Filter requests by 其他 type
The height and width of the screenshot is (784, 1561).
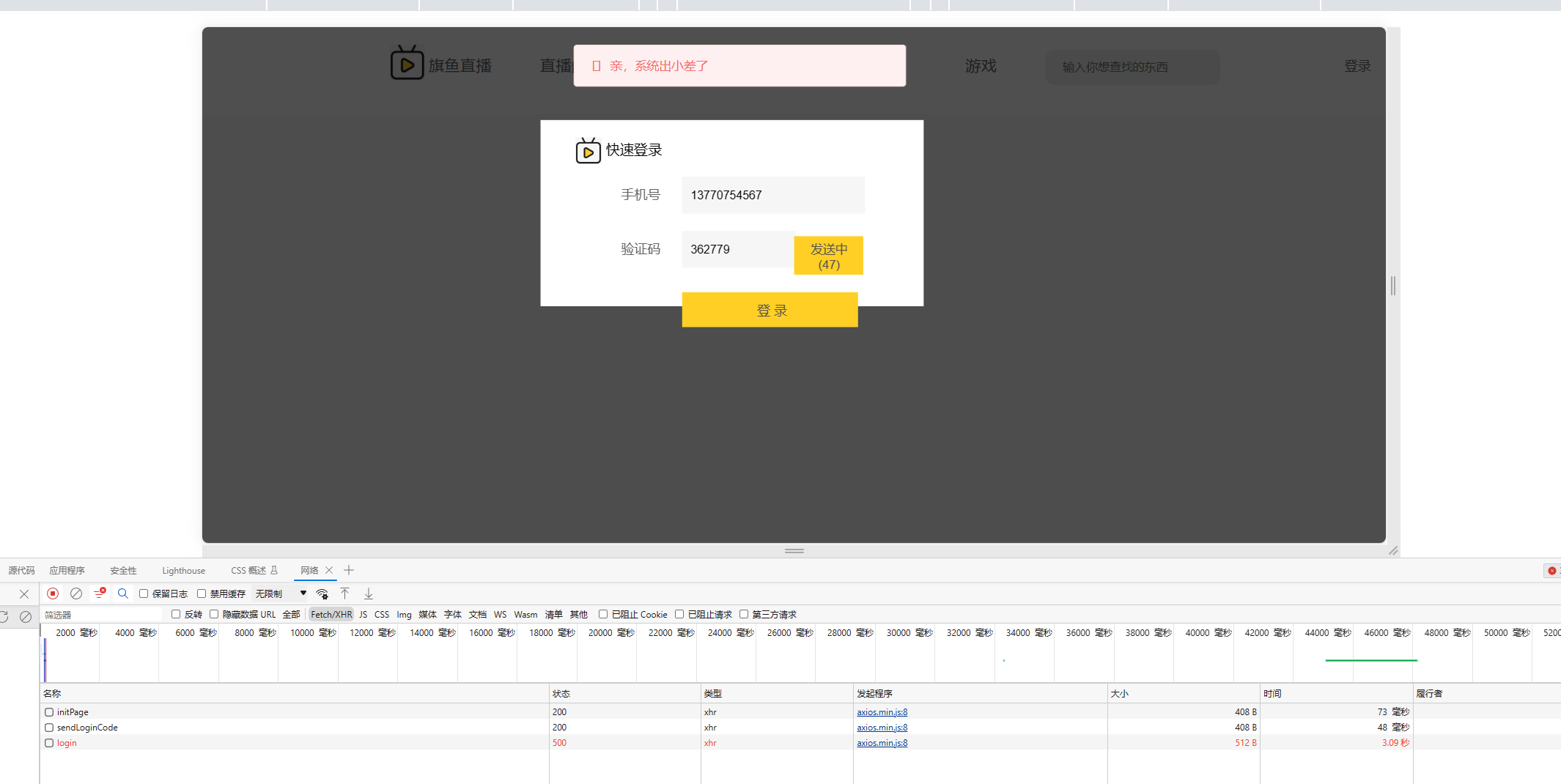pyautogui.click(x=579, y=615)
